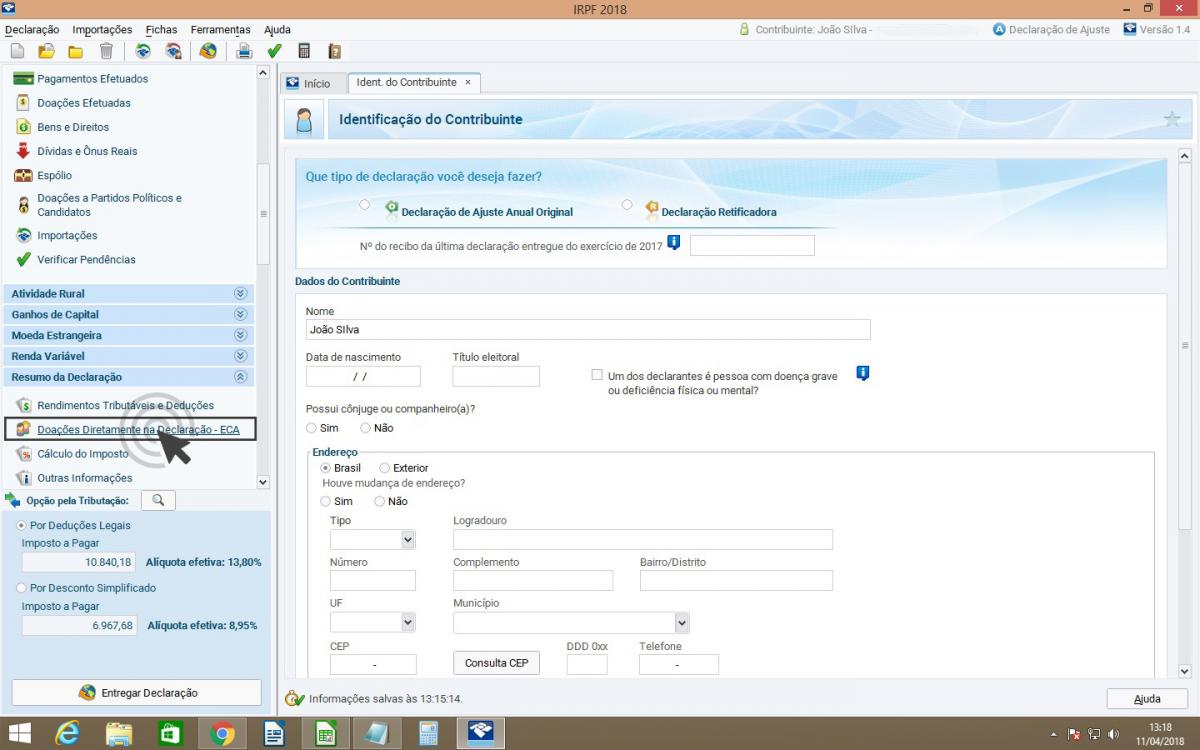Open Doações Diretamente na Declaração - ECA
The image size is (1200, 750).
point(131,429)
